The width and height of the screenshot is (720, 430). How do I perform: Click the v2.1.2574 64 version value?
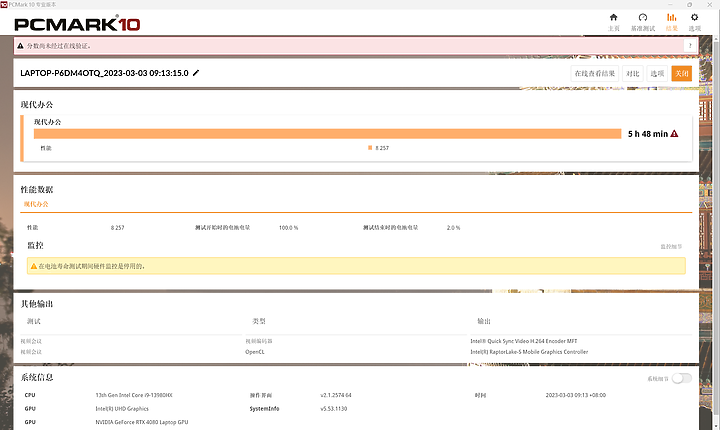(x=336, y=395)
